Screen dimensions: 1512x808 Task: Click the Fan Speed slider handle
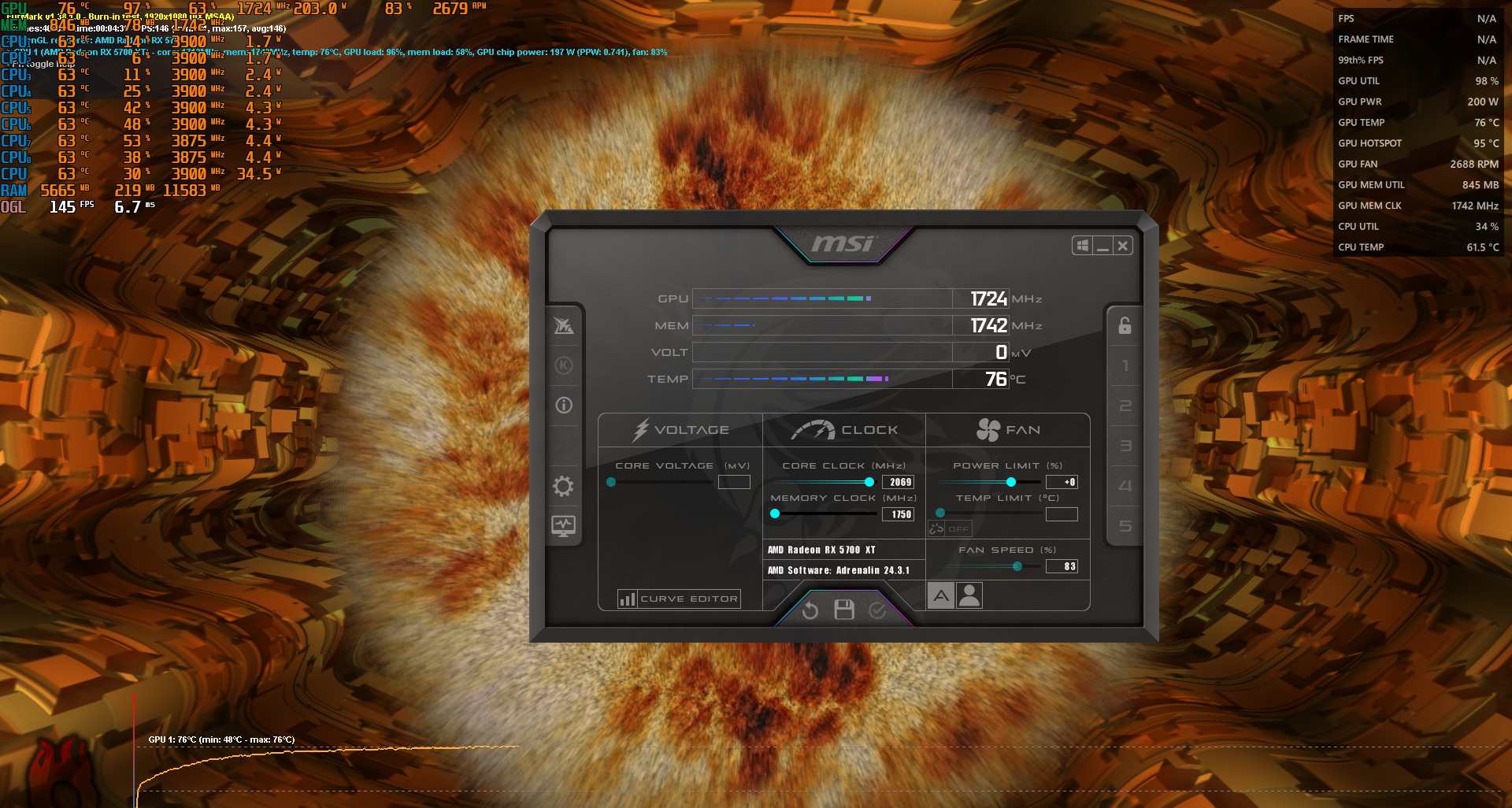tap(1017, 566)
